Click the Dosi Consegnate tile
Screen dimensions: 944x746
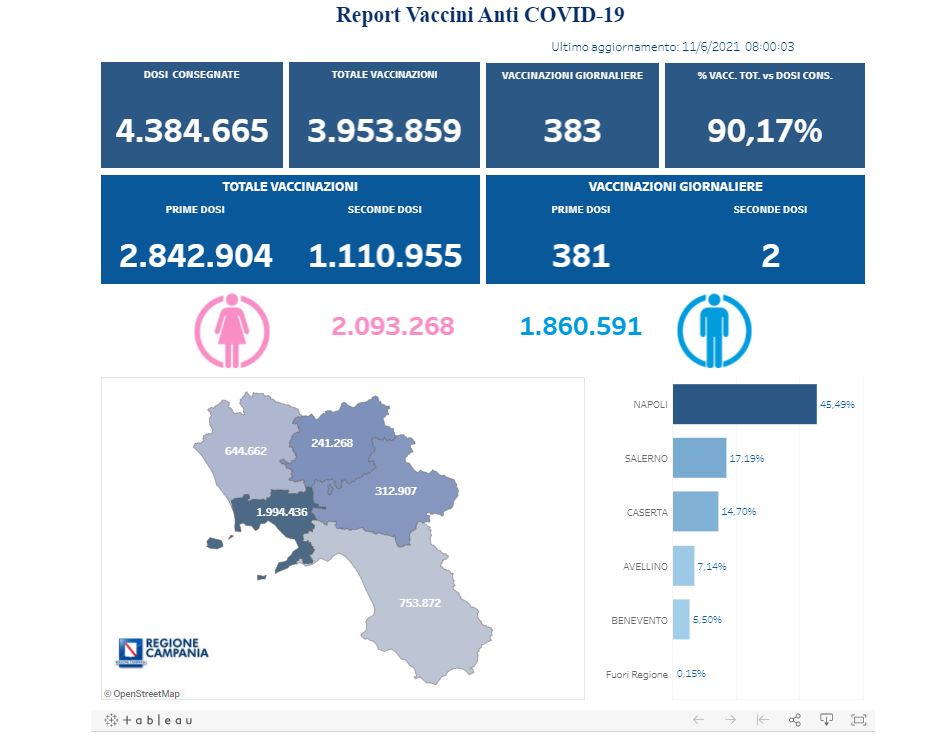[192, 115]
